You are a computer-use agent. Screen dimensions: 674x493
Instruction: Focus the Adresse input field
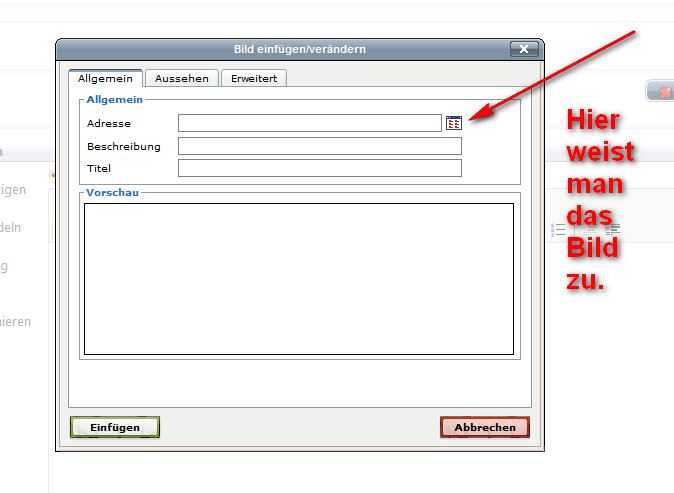click(309, 123)
